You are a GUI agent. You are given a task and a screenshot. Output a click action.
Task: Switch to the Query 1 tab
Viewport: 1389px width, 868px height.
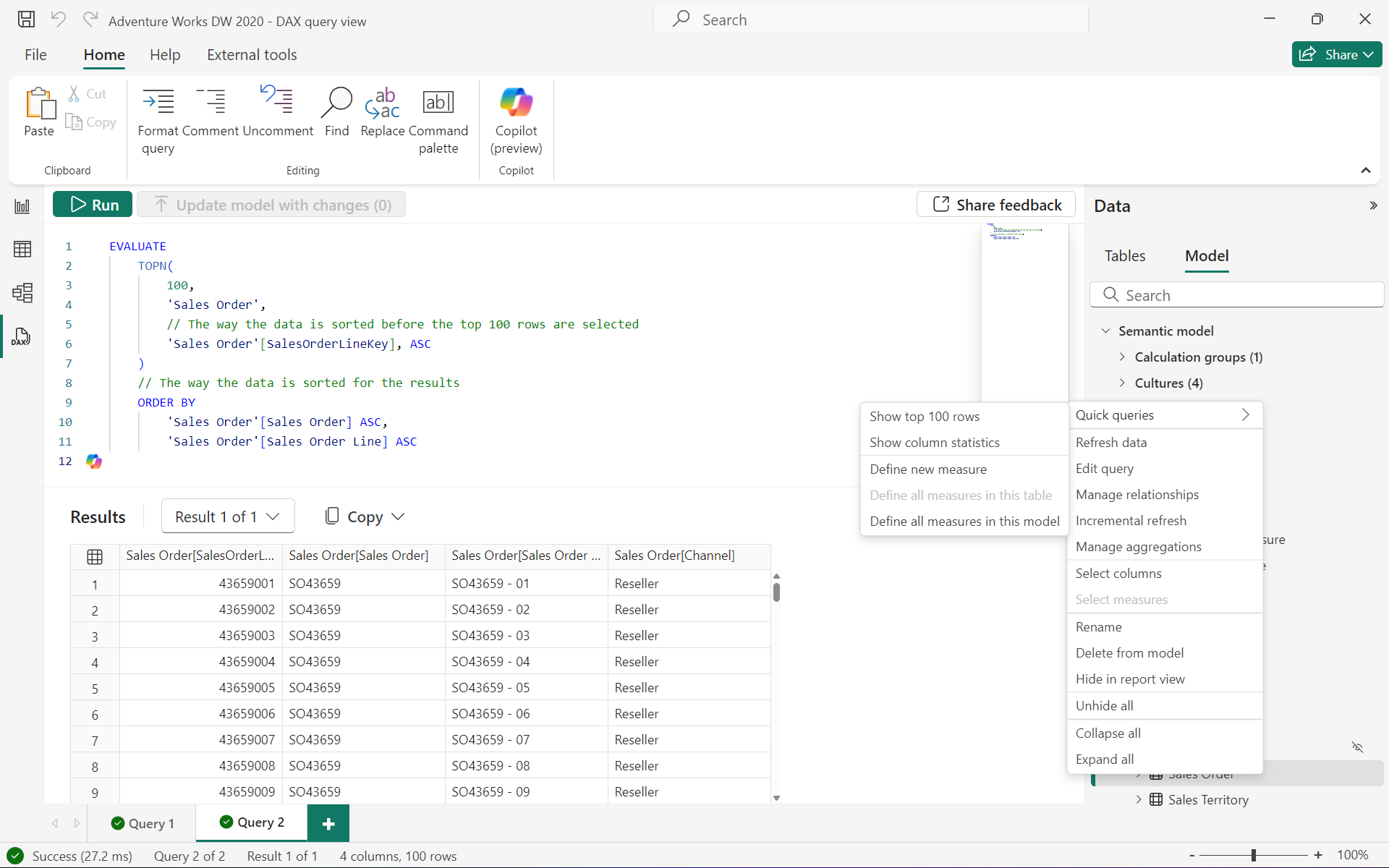coord(143,823)
